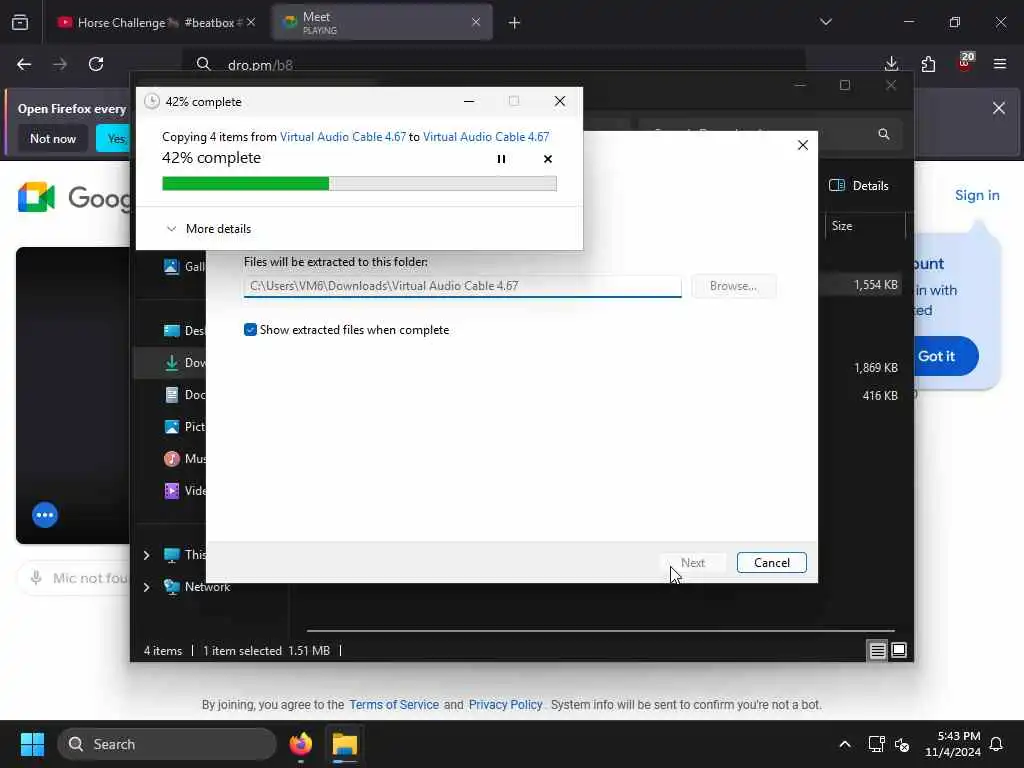Open Meet more options three-dot button
Viewport: 1024px width, 768px height.
45,515
